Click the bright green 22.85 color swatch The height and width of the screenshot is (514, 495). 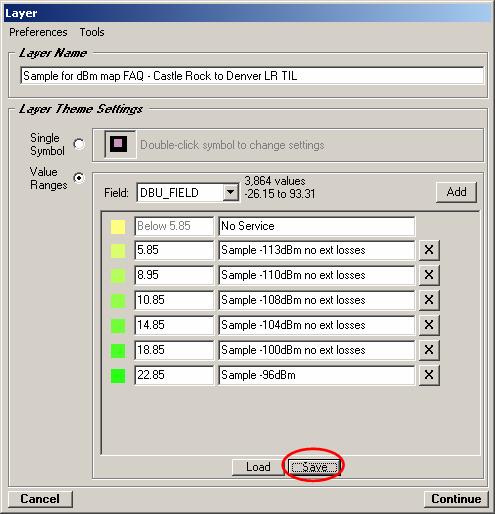coord(118,376)
